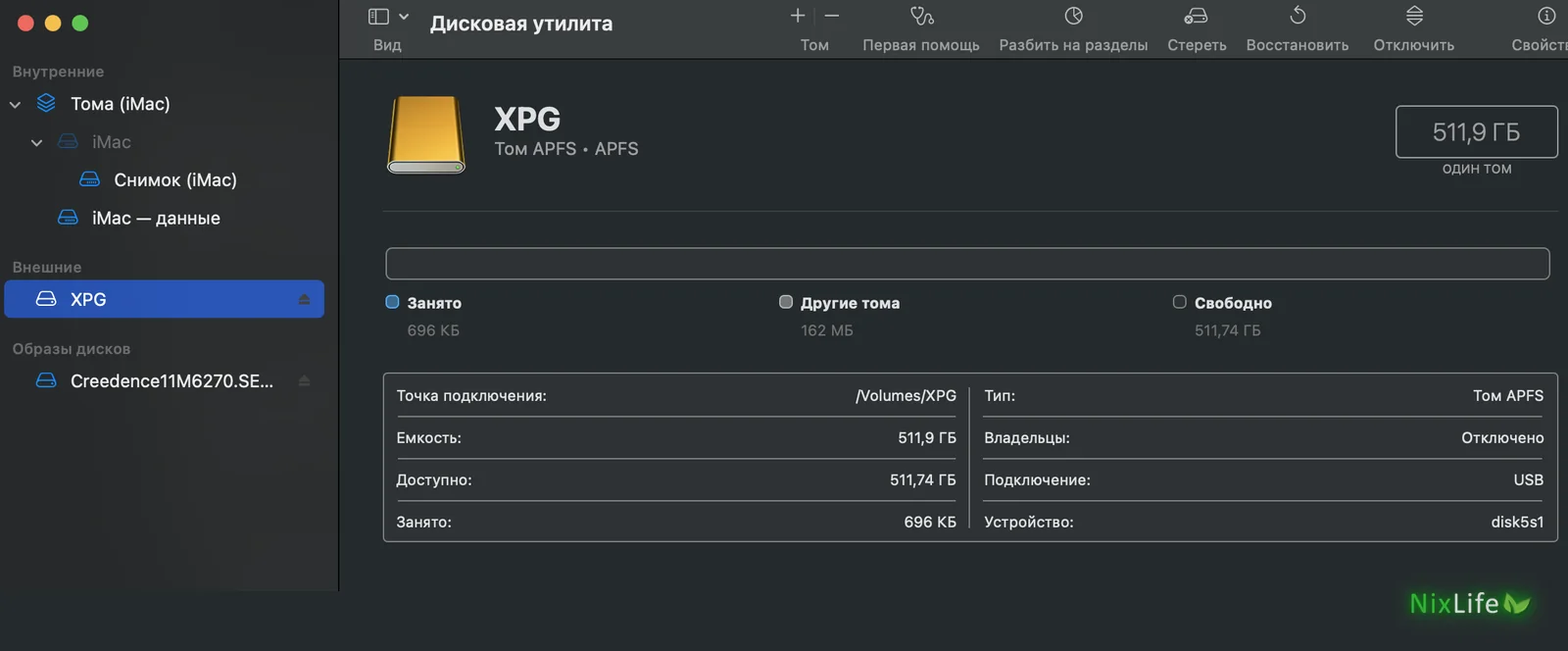Image resolution: width=1568 pixels, height=651 pixels.
Task: Run First Aid stethoscope tool
Action: coord(921,16)
